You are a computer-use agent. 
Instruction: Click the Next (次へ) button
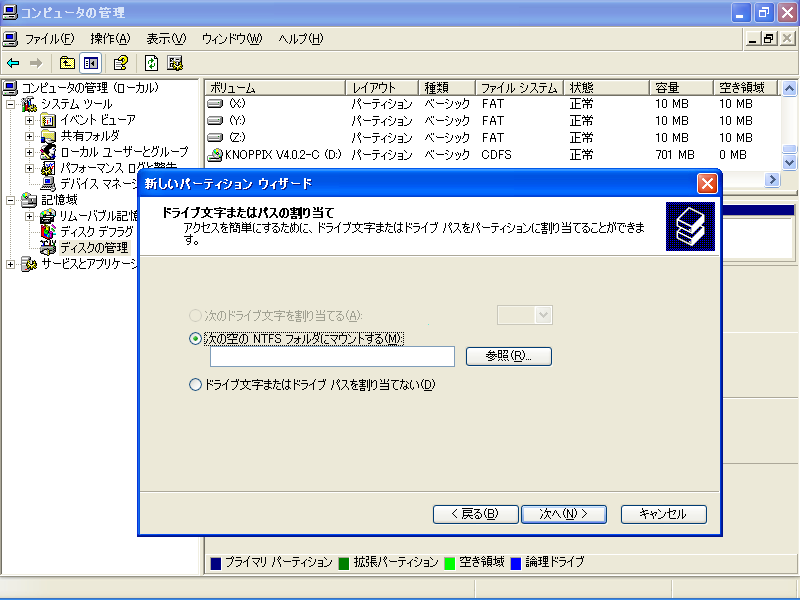tap(563, 514)
